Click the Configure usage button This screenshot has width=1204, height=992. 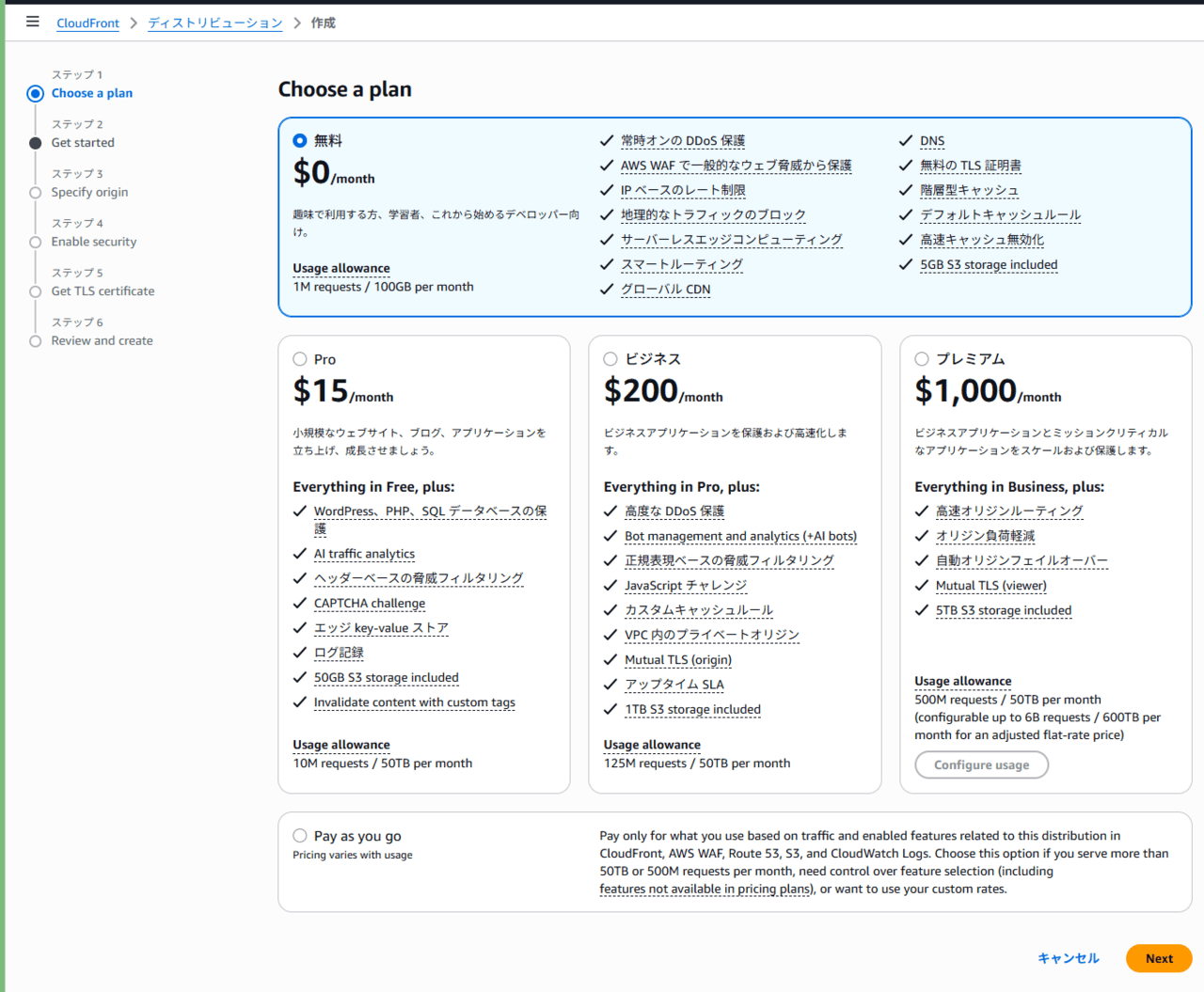point(981,765)
